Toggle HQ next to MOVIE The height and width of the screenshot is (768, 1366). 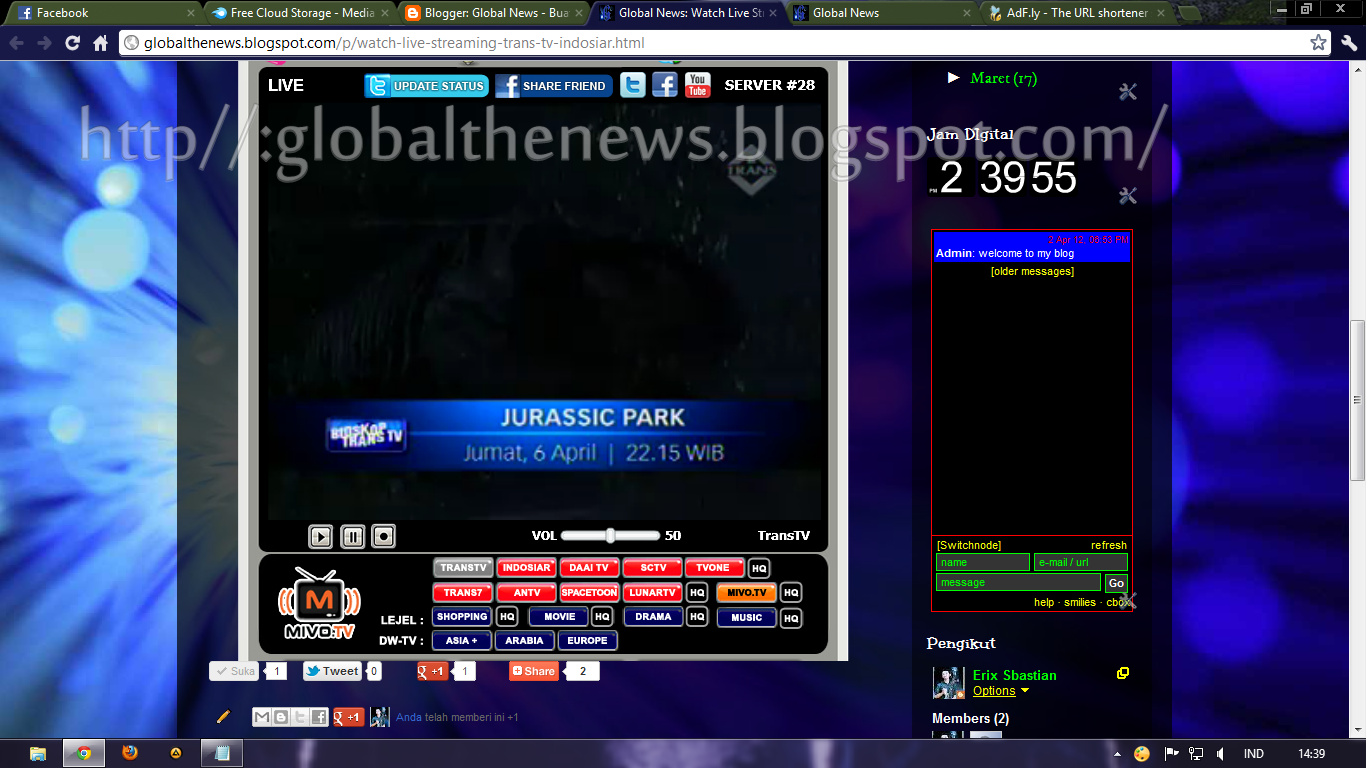pyautogui.click(x=602, y=618)
